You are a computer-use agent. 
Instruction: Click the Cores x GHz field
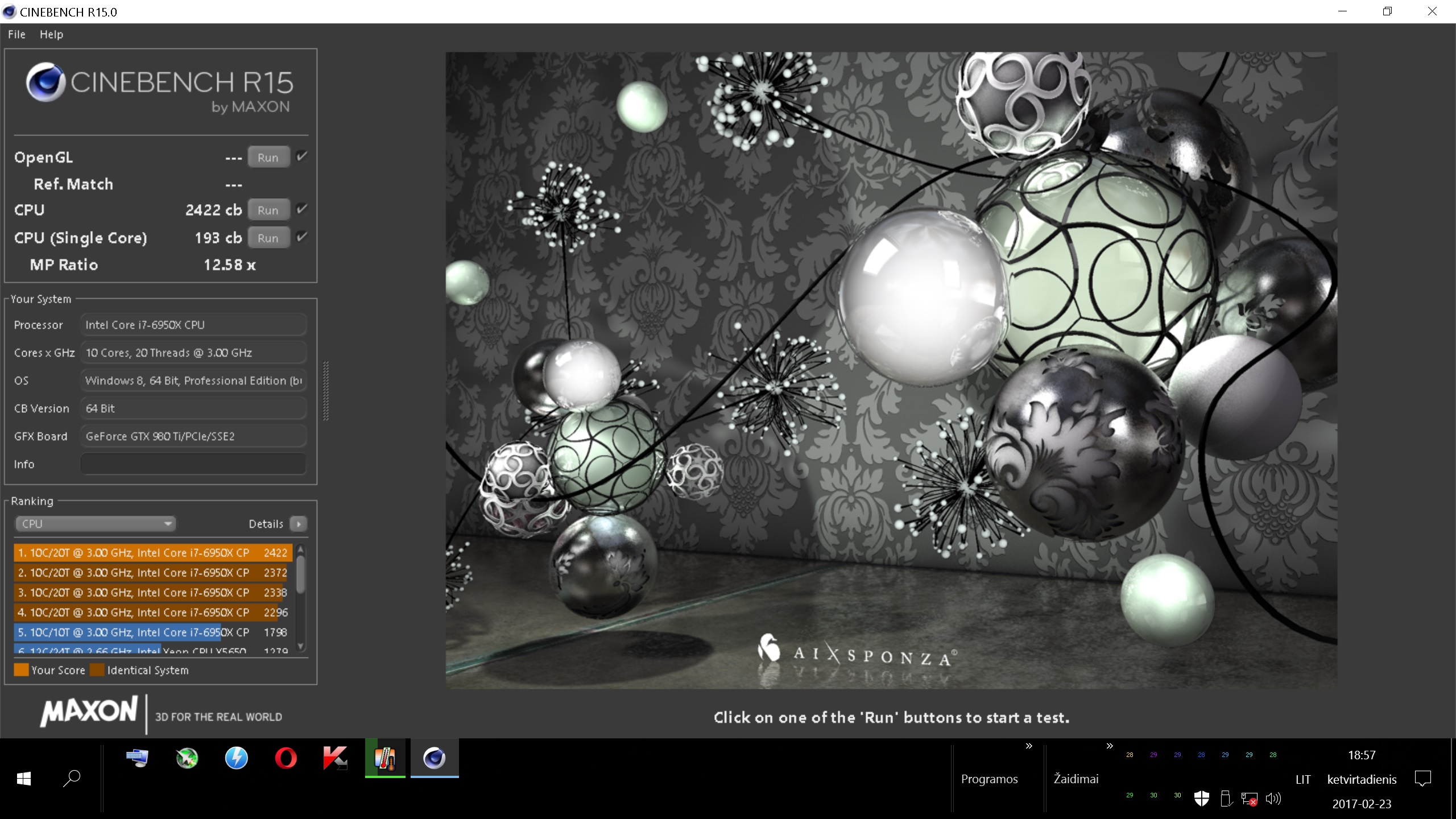pos(193,353)
